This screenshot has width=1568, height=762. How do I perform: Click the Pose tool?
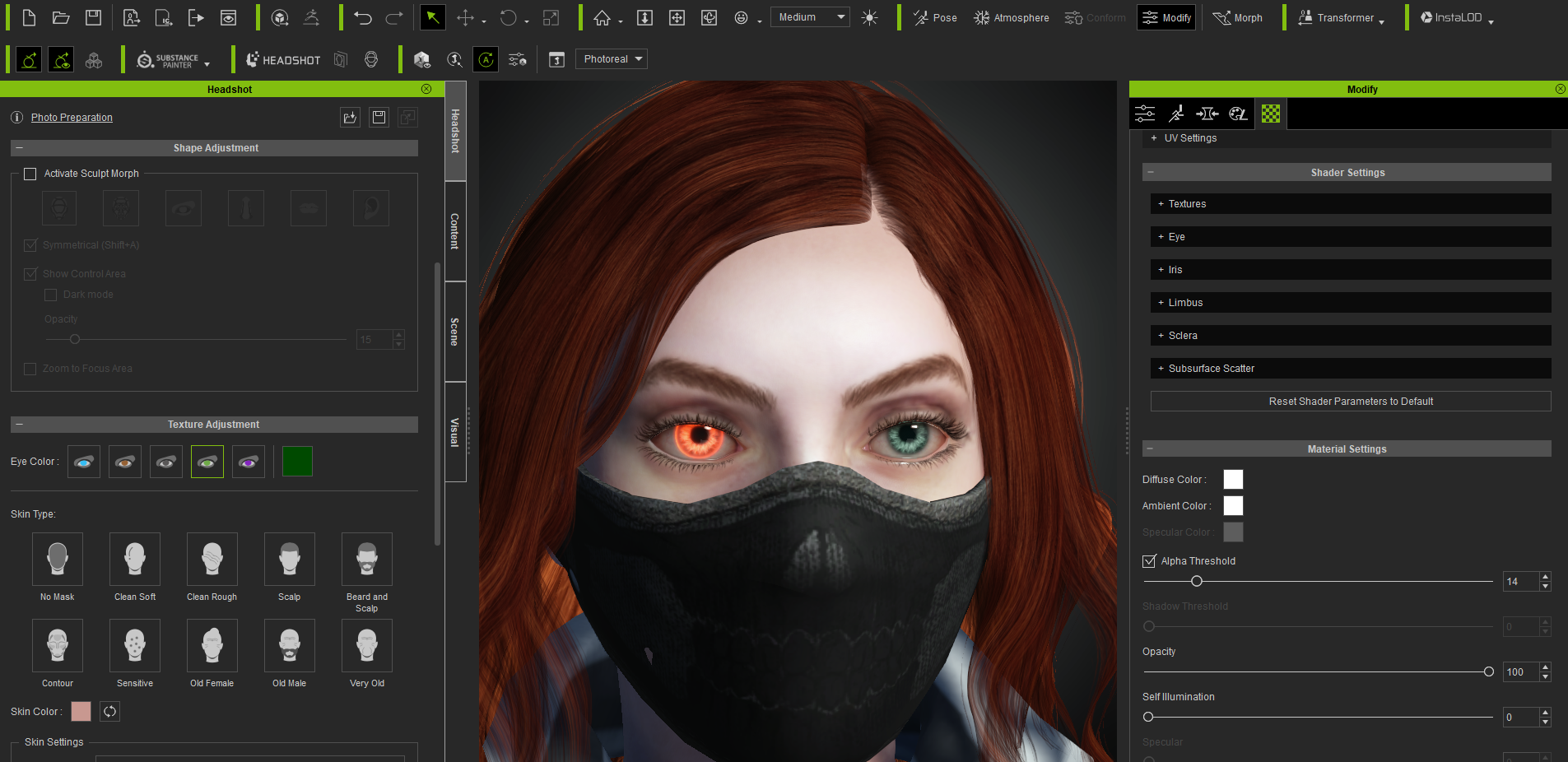[935, 17]
